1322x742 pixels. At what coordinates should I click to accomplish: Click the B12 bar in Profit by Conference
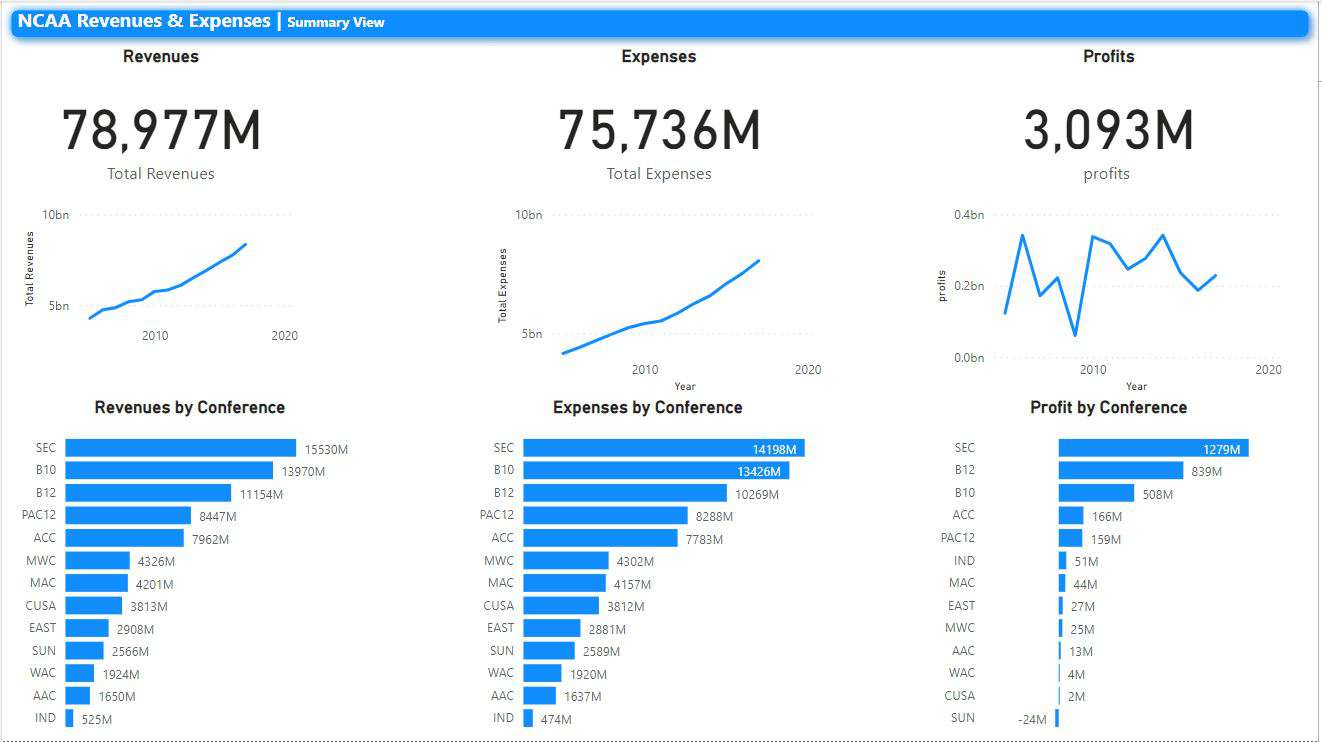(x=1120, y=470)
